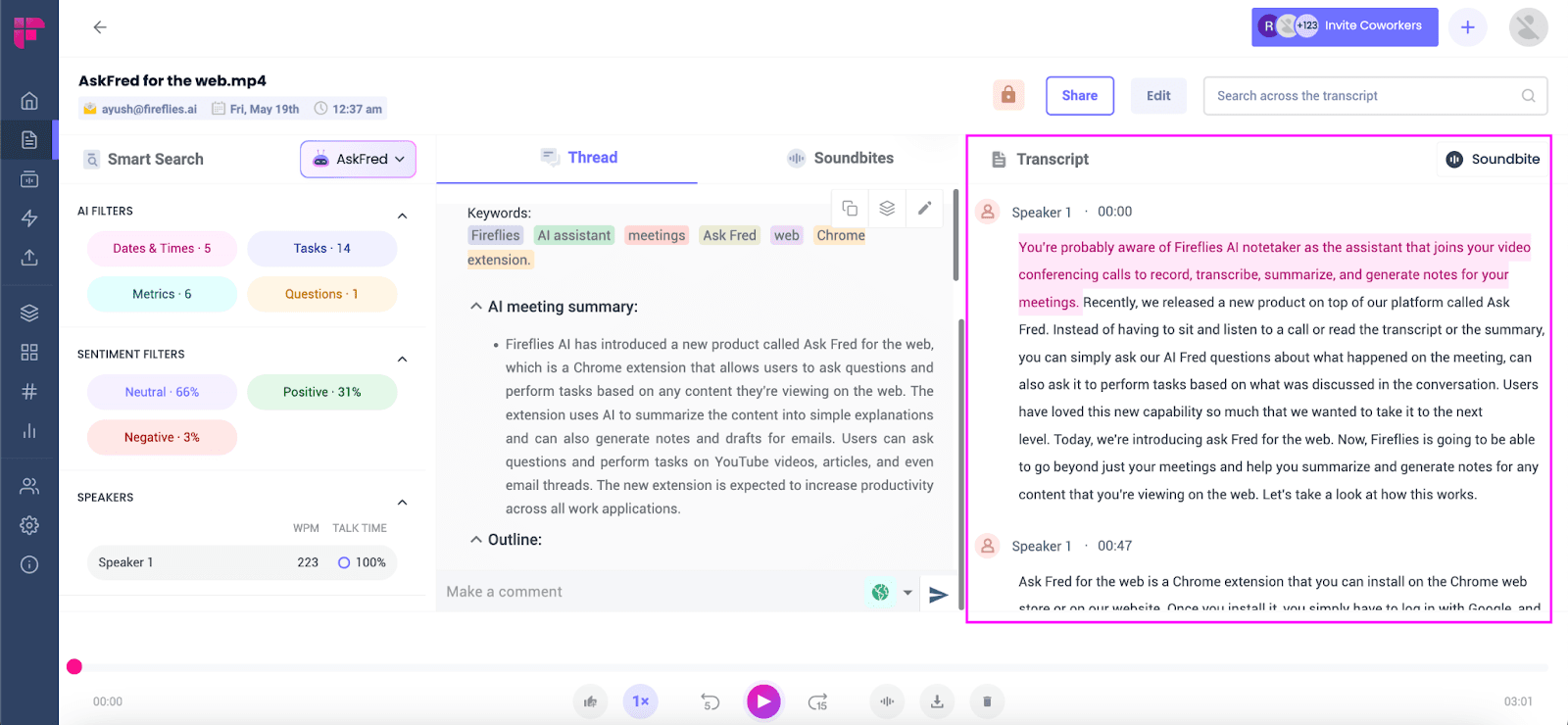This screenshot has height=725, width=1568.
Task: Click the Soundbite button in the transcript
Action: pos(1493,159)
